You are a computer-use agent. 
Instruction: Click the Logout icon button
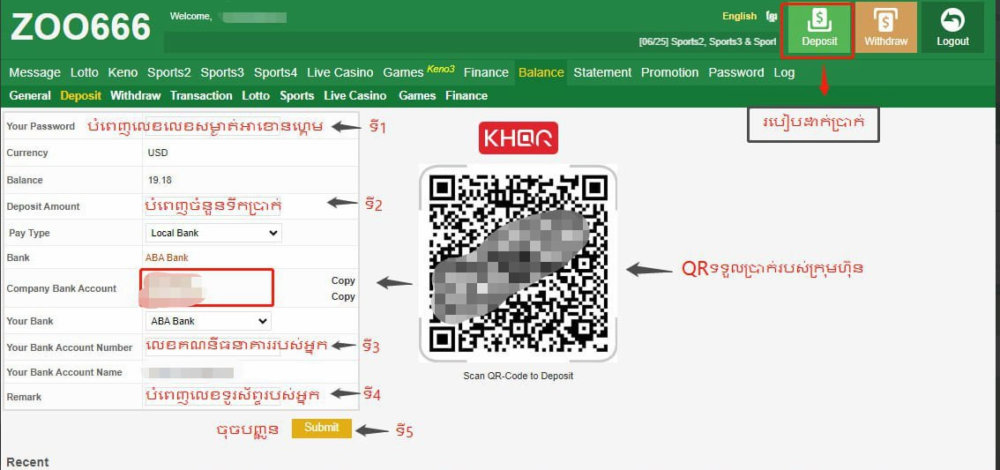(952, 28)
